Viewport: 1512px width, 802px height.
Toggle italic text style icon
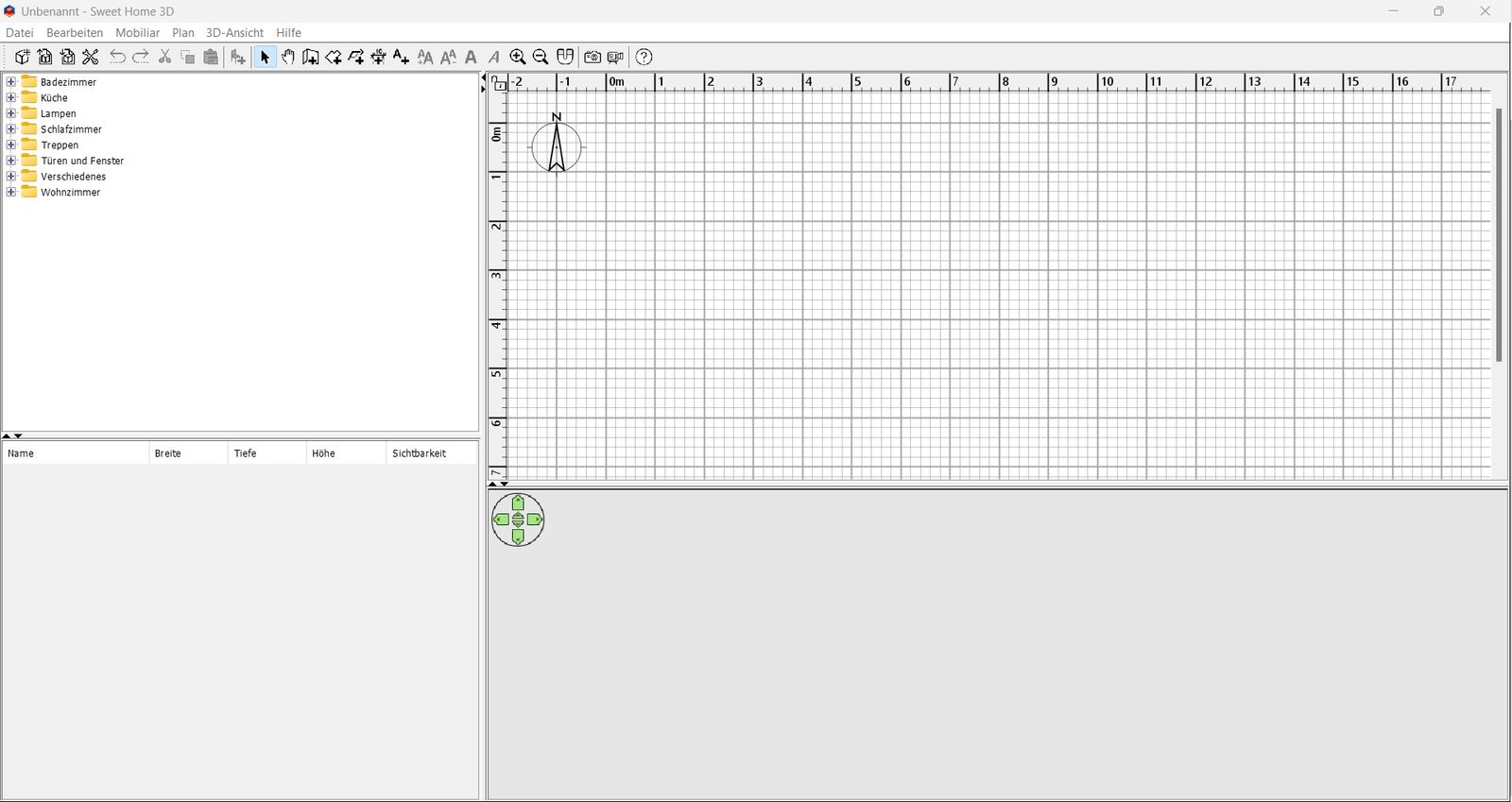click(493, 57)
